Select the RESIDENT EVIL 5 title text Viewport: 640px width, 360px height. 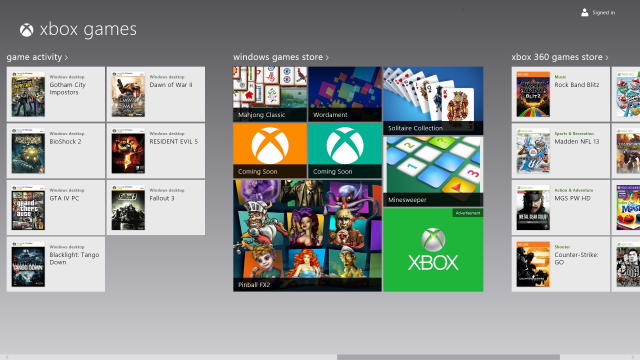tap(173, 142)
